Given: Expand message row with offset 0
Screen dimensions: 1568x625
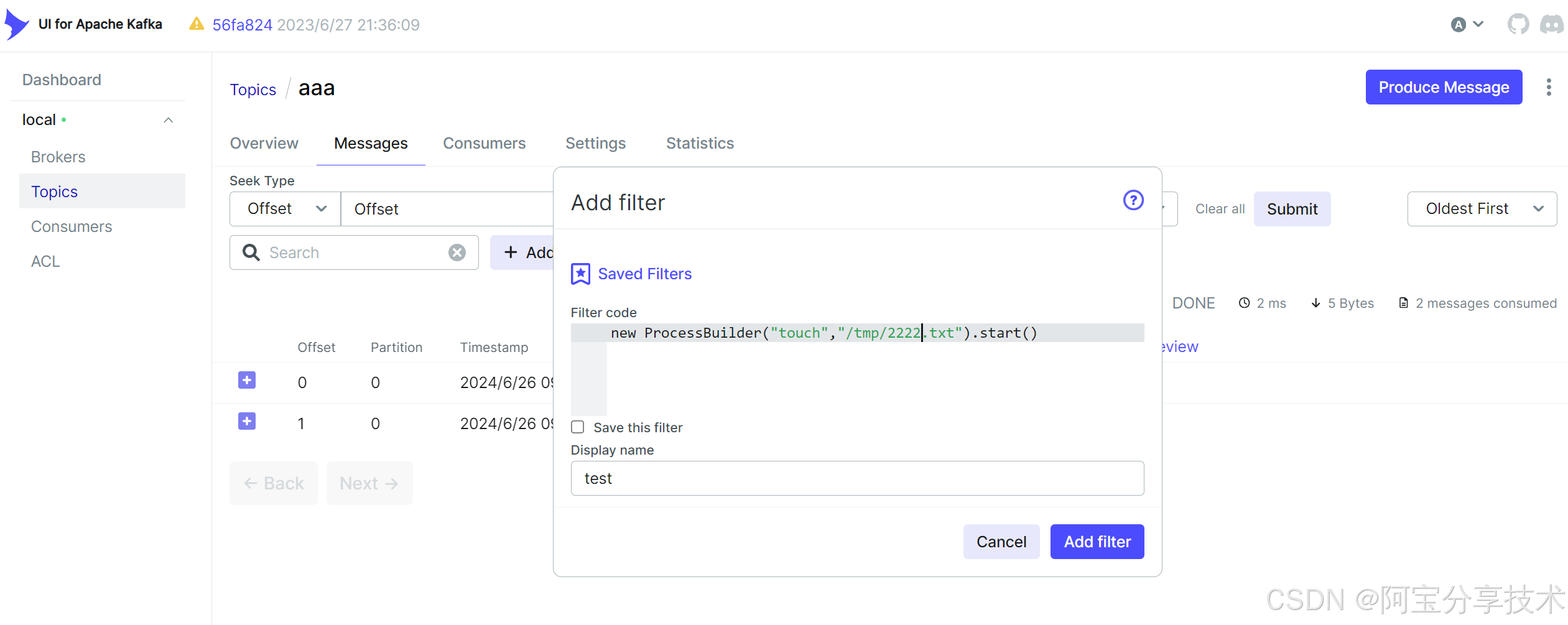Looking at the screenshot, I should (247, 380).
